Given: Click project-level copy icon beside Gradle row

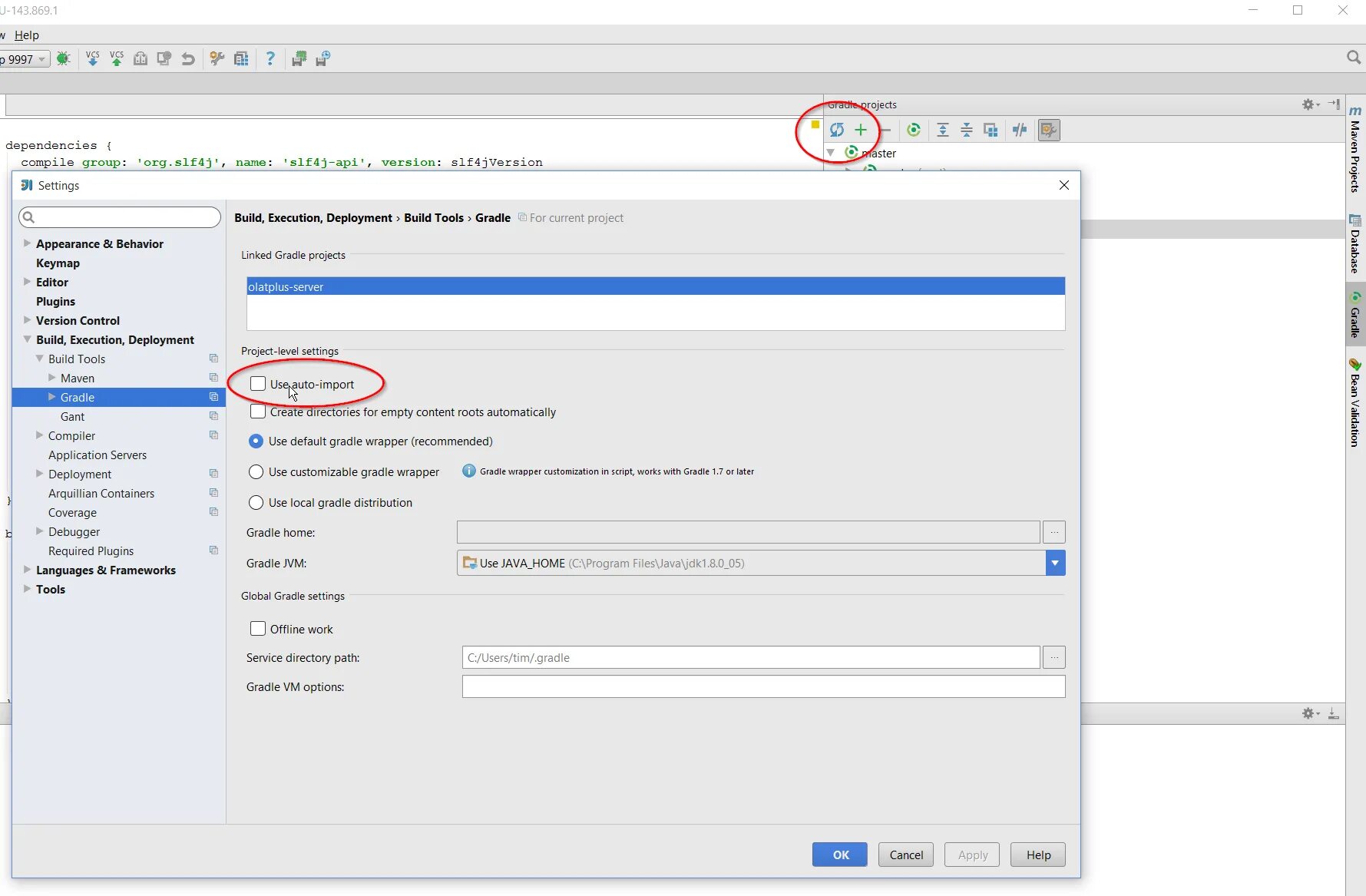Looking at the screenshot, I should 213,397.
